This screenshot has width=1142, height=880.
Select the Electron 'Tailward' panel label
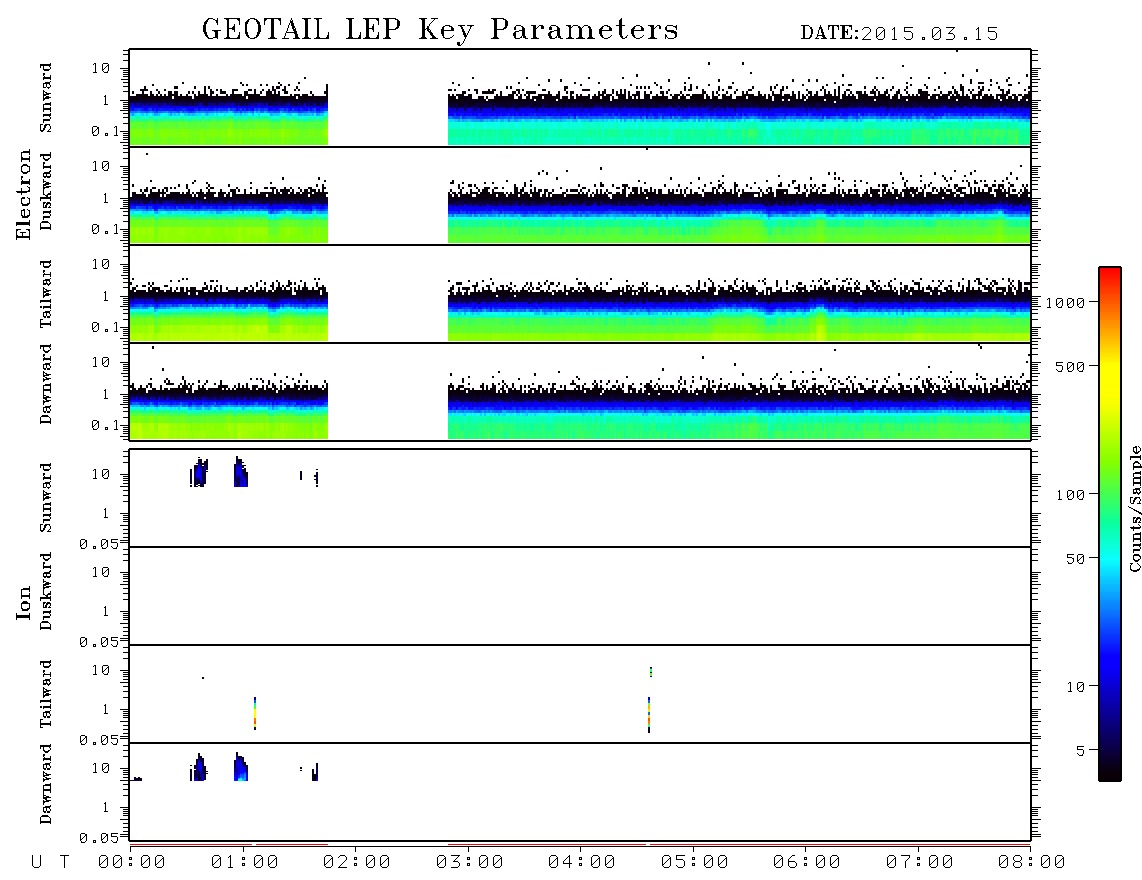coord(46,294)
